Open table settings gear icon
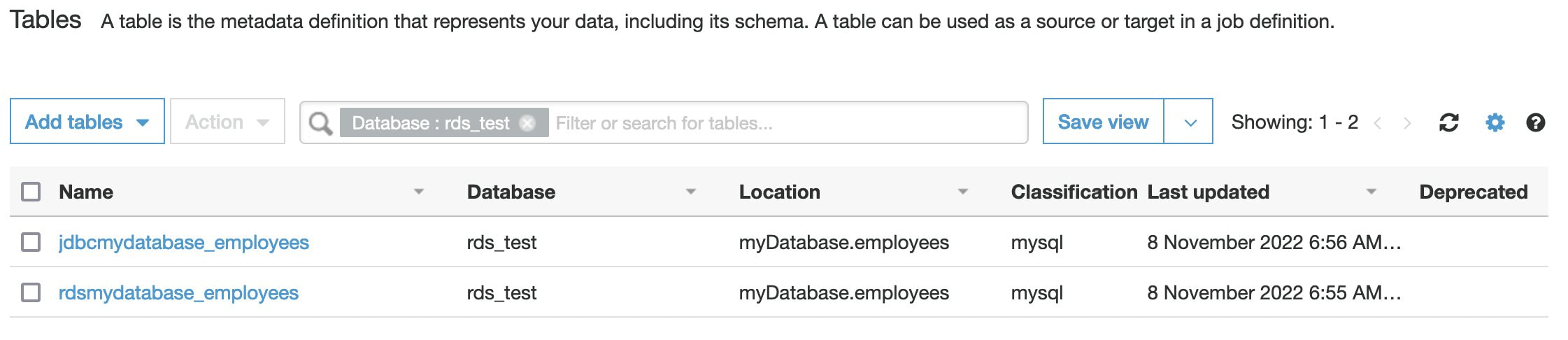 click(x=1495, y=122)
